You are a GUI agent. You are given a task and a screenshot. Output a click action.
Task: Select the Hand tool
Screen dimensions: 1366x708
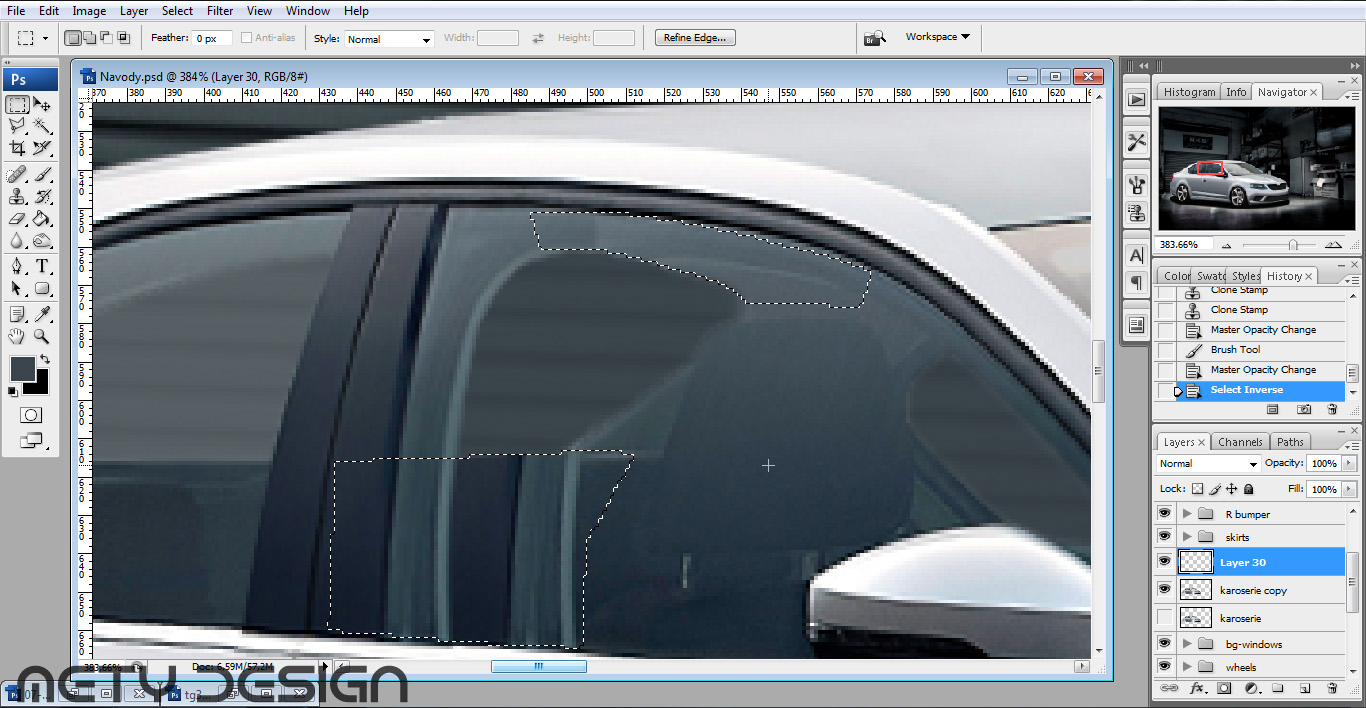click(x=17, y=337)
